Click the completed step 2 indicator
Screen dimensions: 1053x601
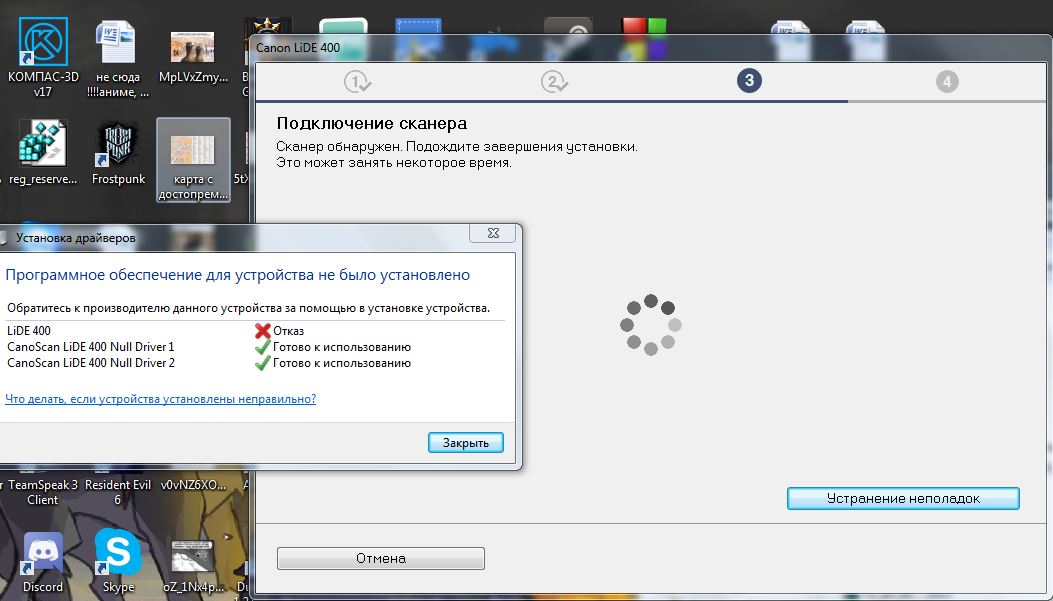[x=554, y=82]
